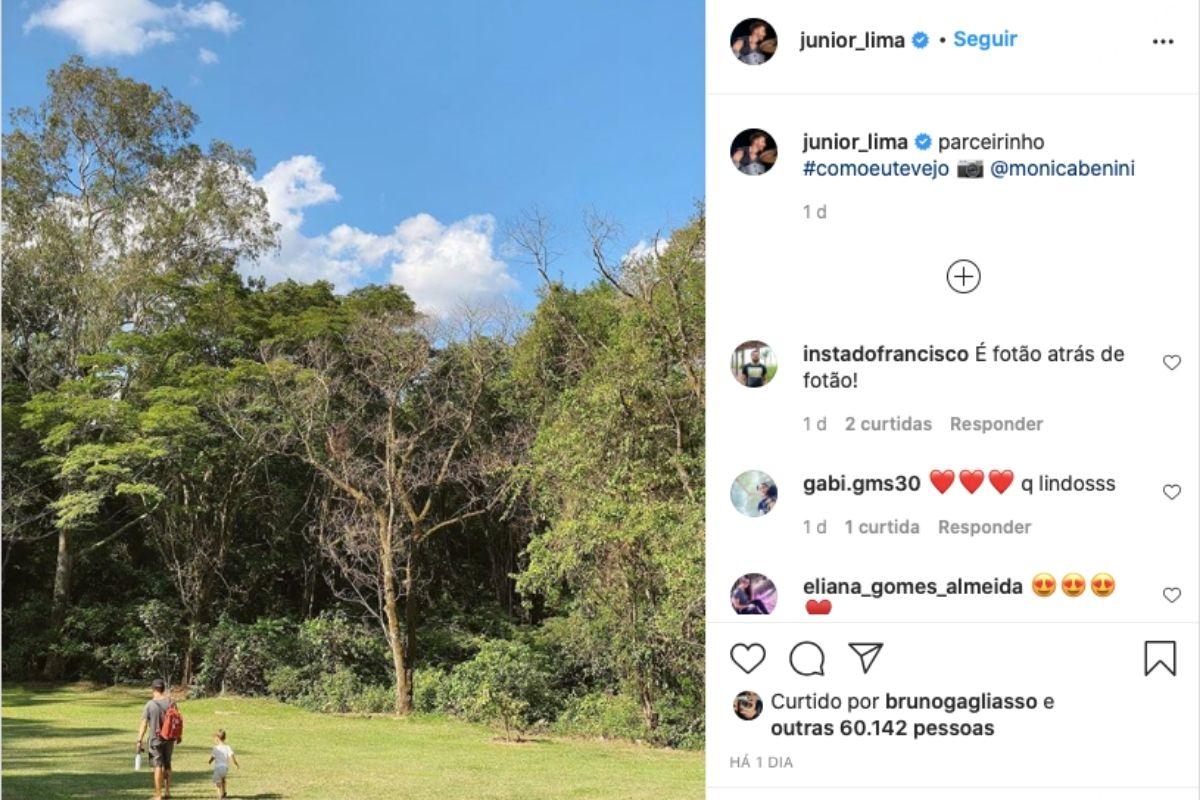The image size is (1200, 800).
Task: Reply to instadofrancisco's comment via Responder
Action: pos(996,424)
